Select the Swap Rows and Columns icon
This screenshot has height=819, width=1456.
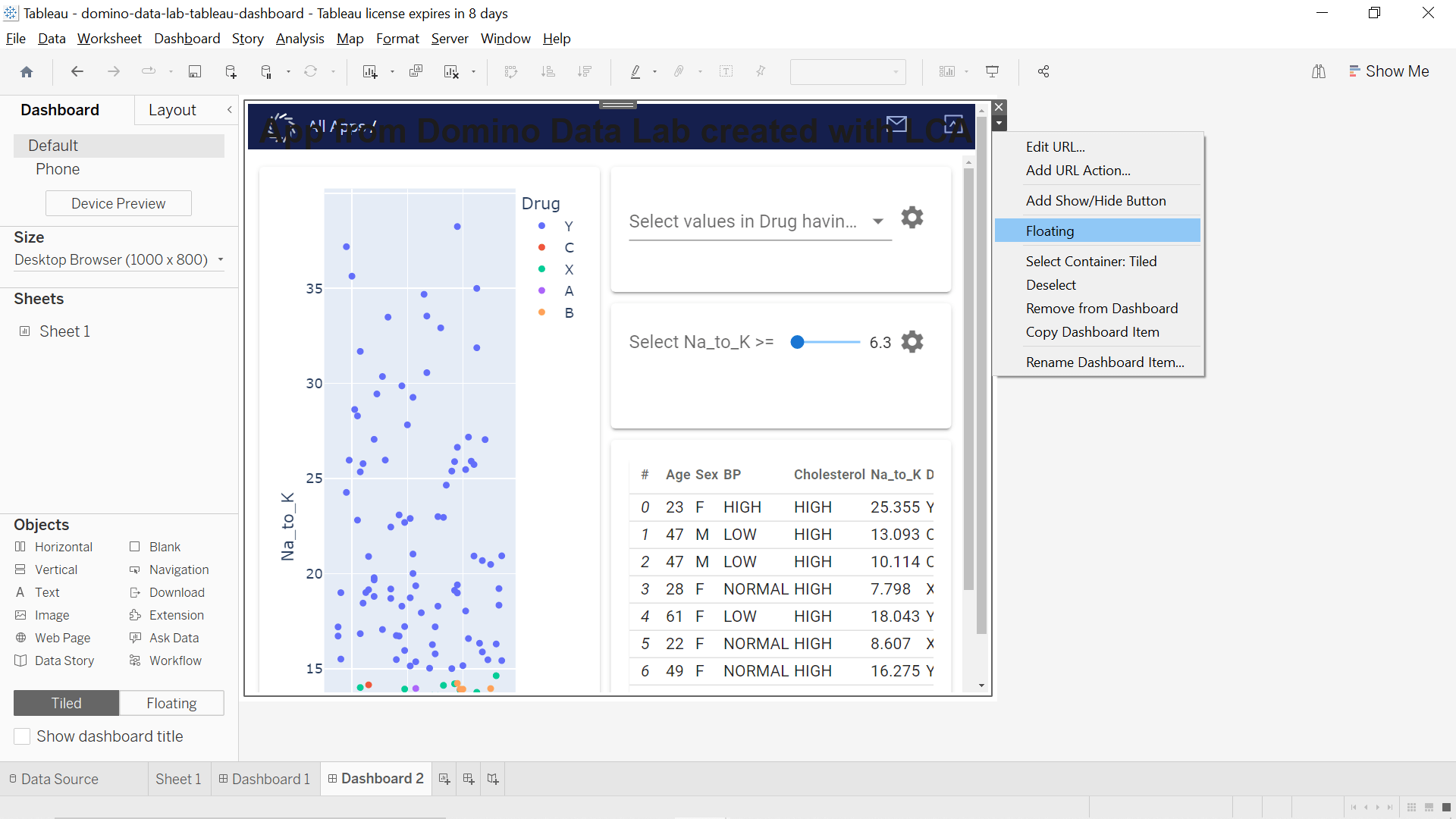point(512,71)
